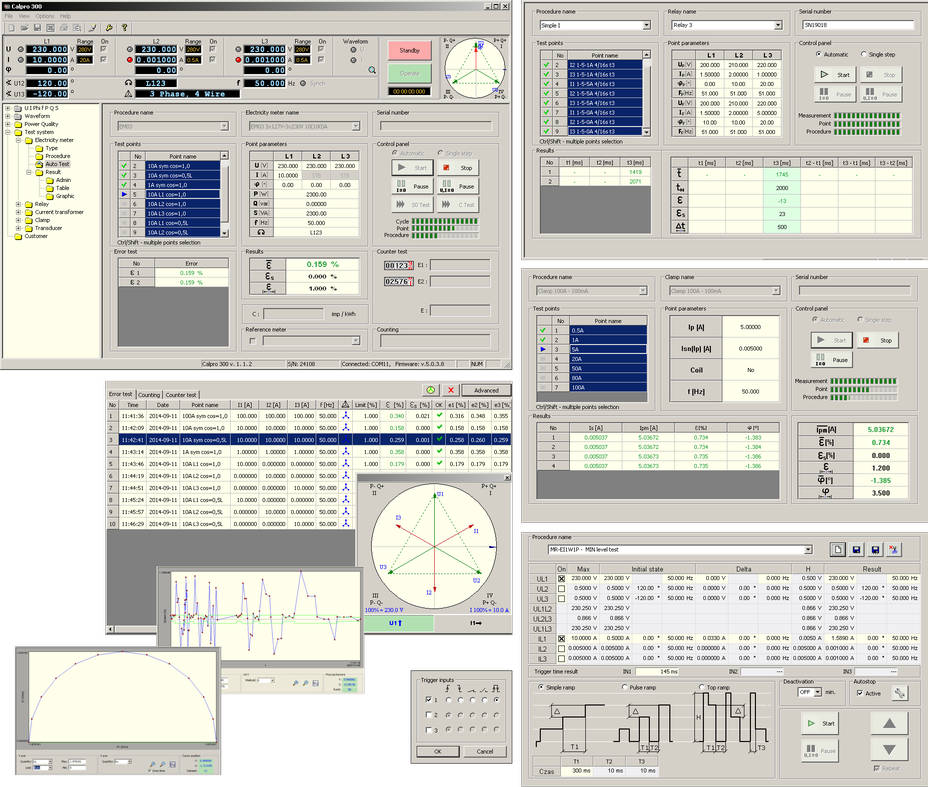Click the red indicator beside L2 current 0.001000

click(130, 60)
